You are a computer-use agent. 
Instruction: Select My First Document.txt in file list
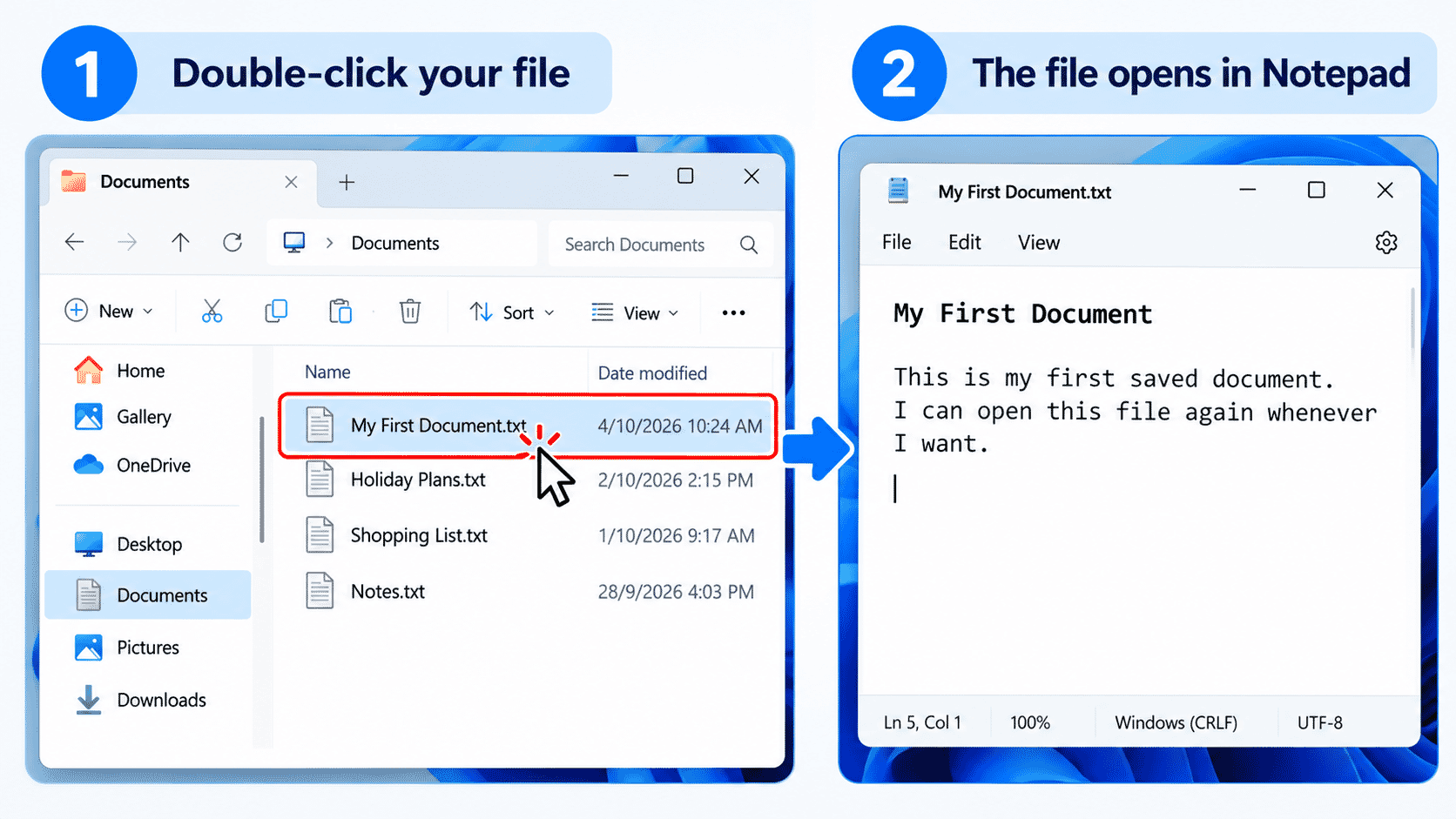pyautogui.click(x=528, y=426)
